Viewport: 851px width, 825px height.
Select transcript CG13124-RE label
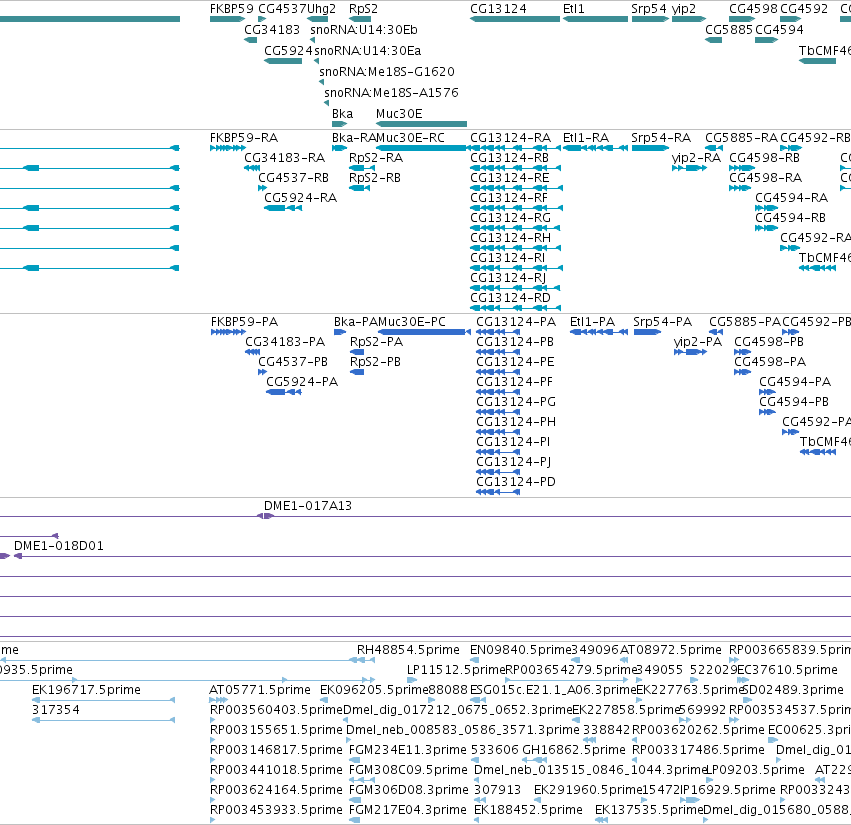[510, 178]
